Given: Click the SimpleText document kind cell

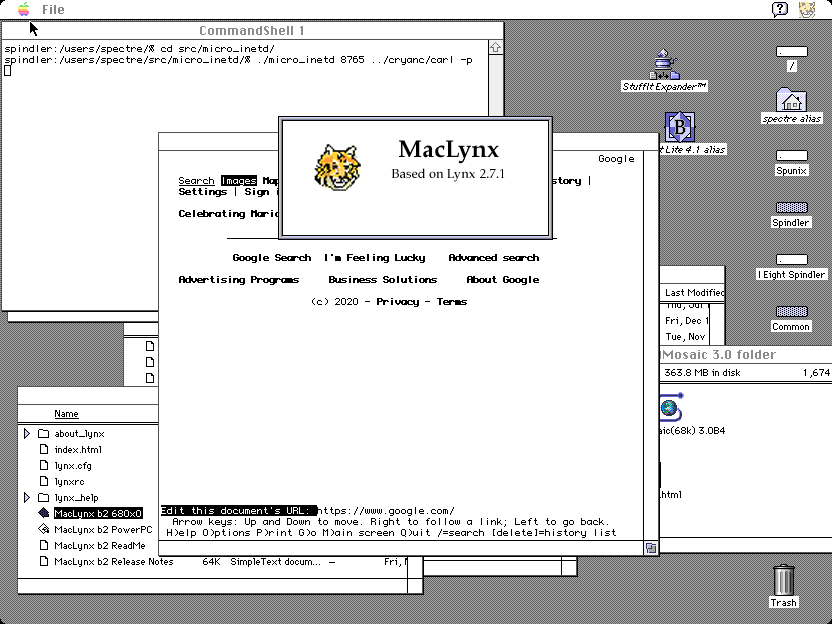Looking at the screenshot, I should click(x=275, y=561).
